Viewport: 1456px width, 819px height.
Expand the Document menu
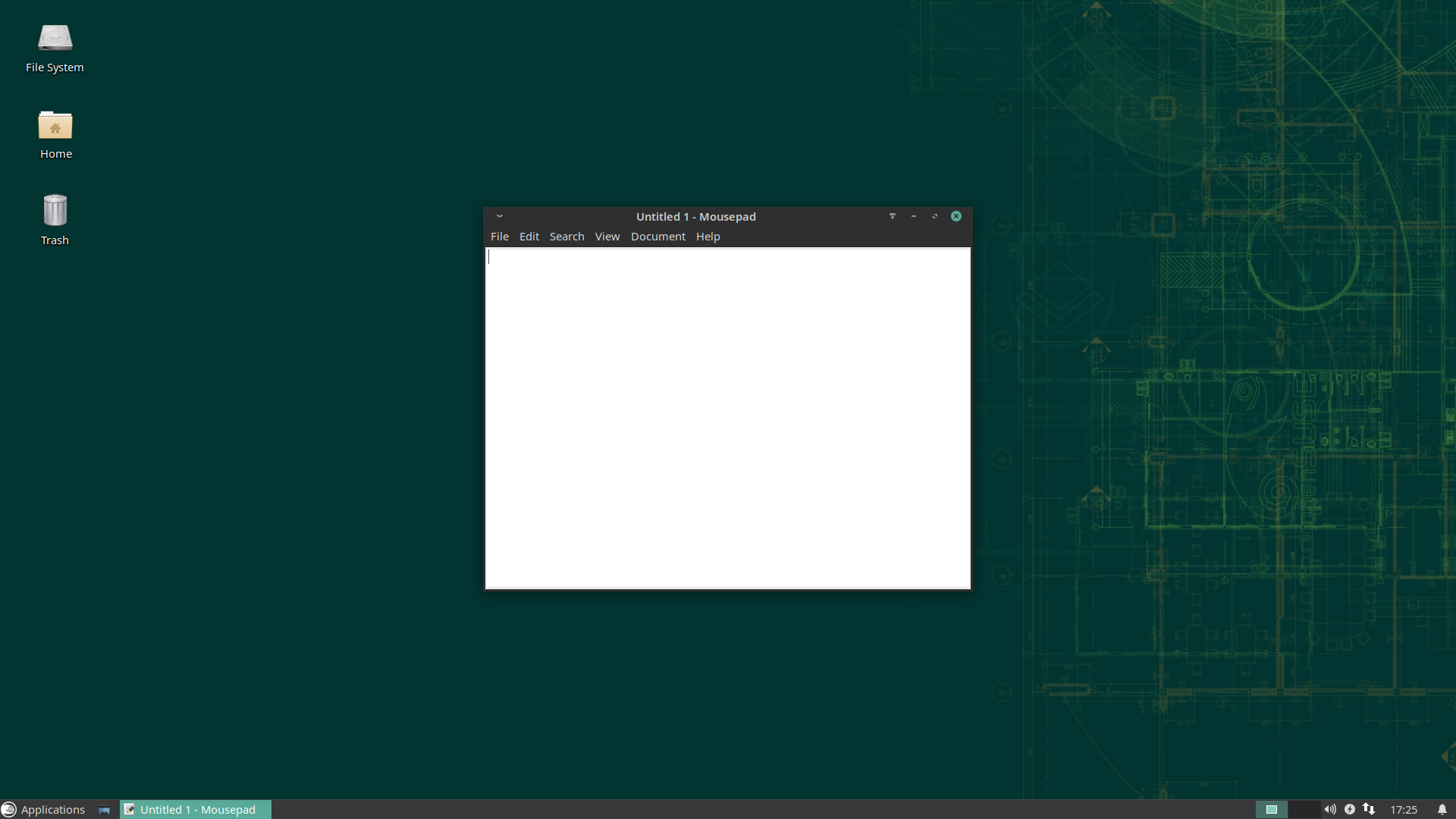tap(657, 237)
